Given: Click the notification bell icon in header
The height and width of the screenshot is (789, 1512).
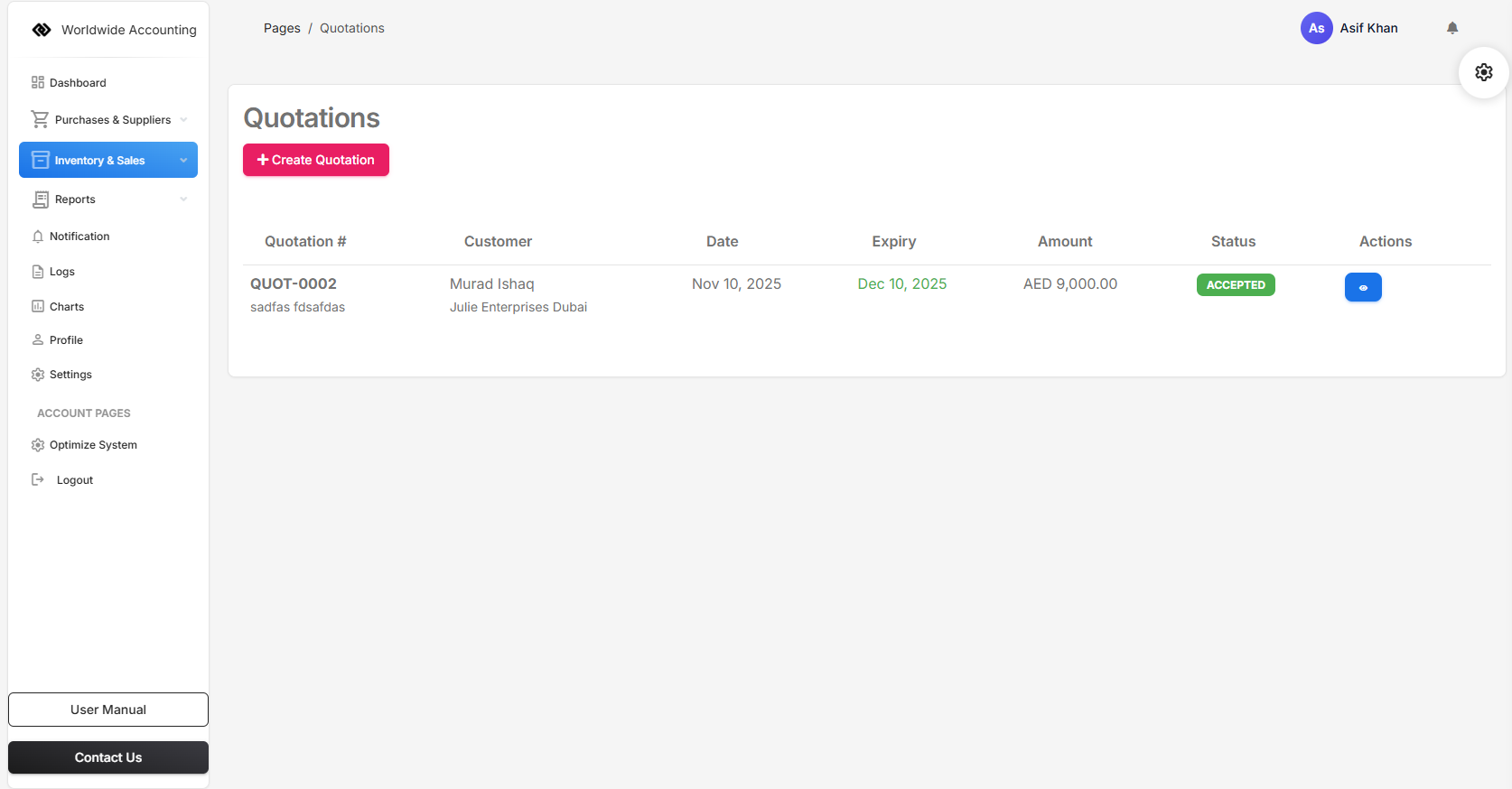Looking at the screenshot, I should (1452, 28).
